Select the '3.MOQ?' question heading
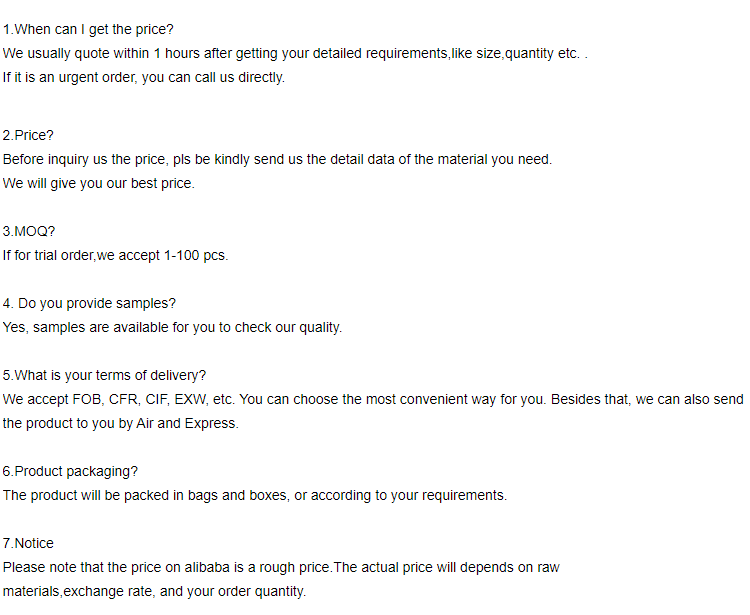The width and height of the screenshot is (750, 615). pos(29,231)
